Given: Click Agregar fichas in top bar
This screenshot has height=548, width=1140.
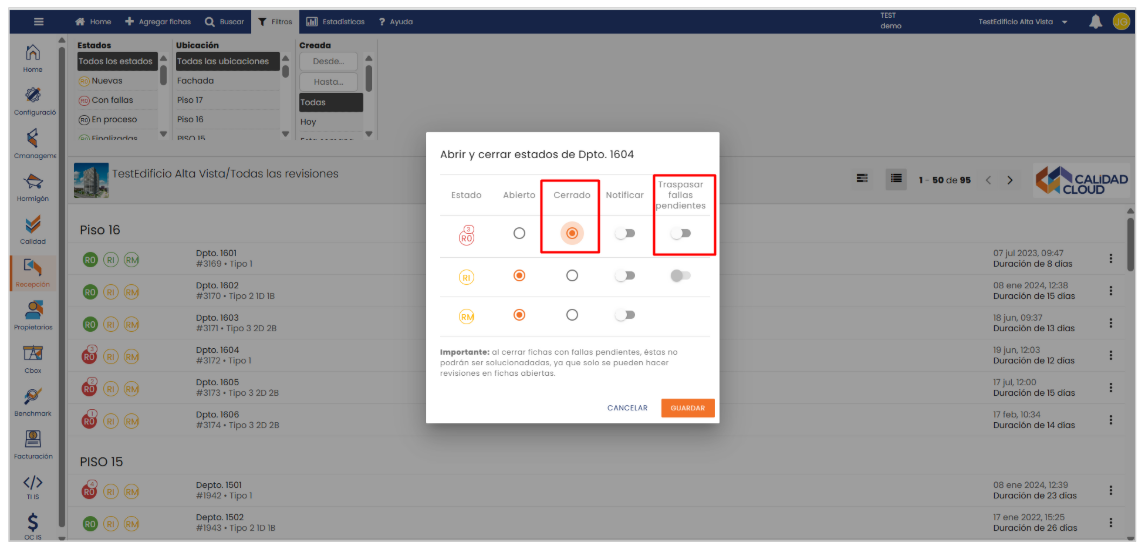Looking at the screenshot, I should pos(157,22).
